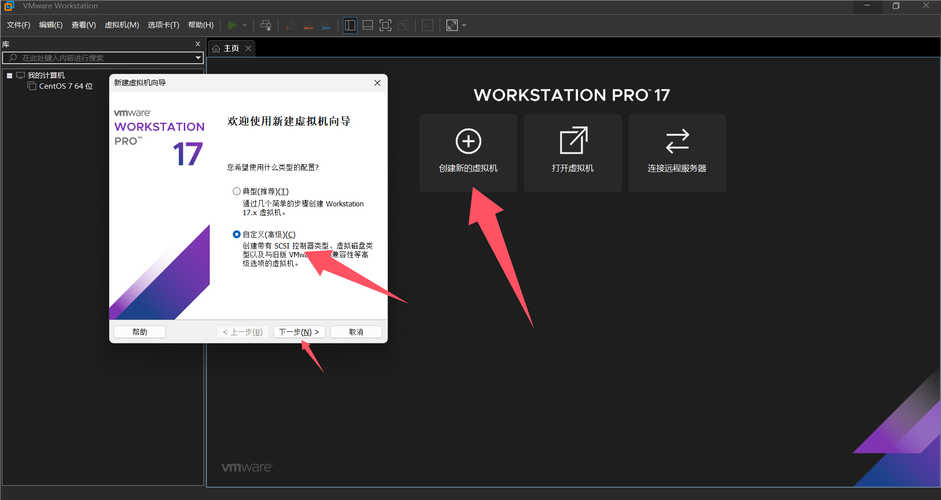
Task: Collapse the 我的计算机 tree node
Action: [x=10, y=75]
